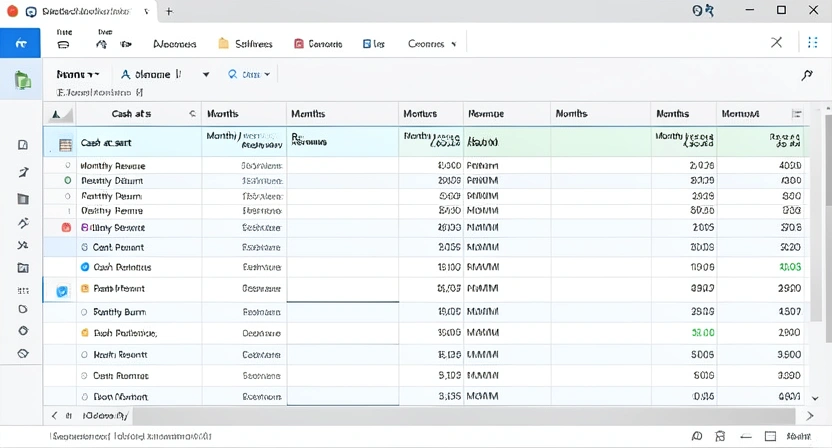This screenshot has height=448, width=832.
Task: Select the radio circle in the last visible row
Action: pyautogui.click(x=84, y=397)
